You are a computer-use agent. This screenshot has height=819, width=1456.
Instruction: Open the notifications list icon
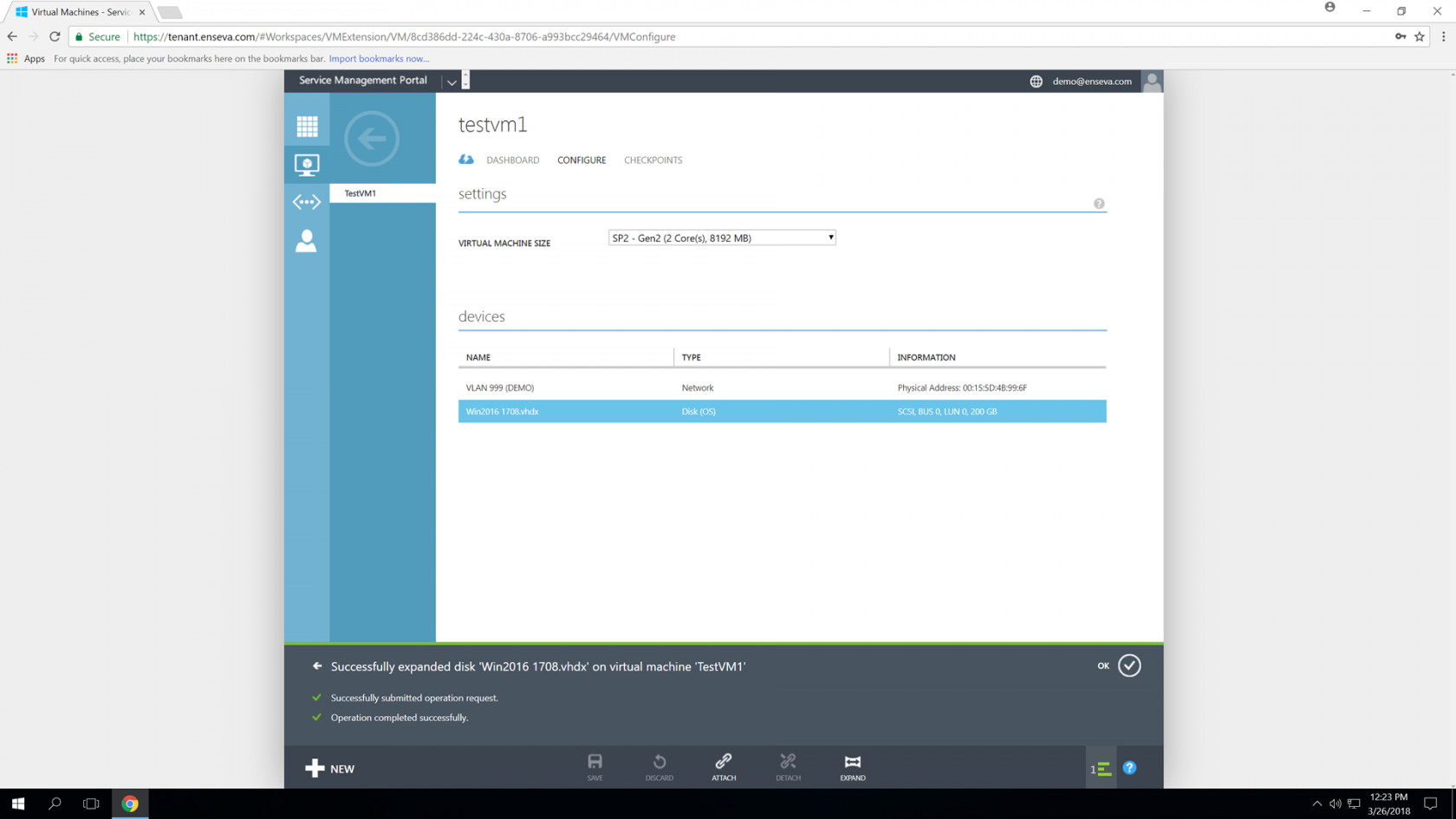click(1101, 769)
